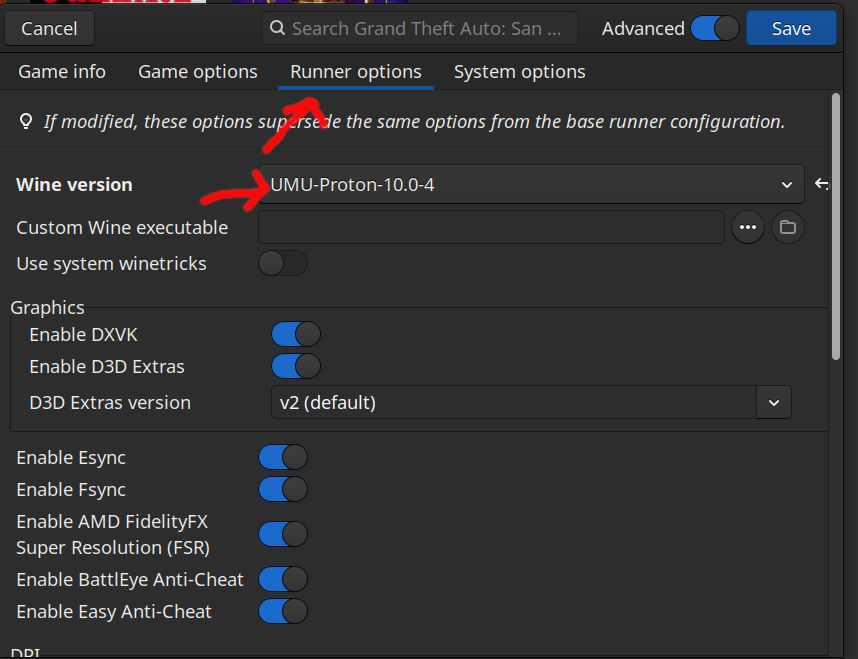Click the lightbulb hint icon

(26, 121)
